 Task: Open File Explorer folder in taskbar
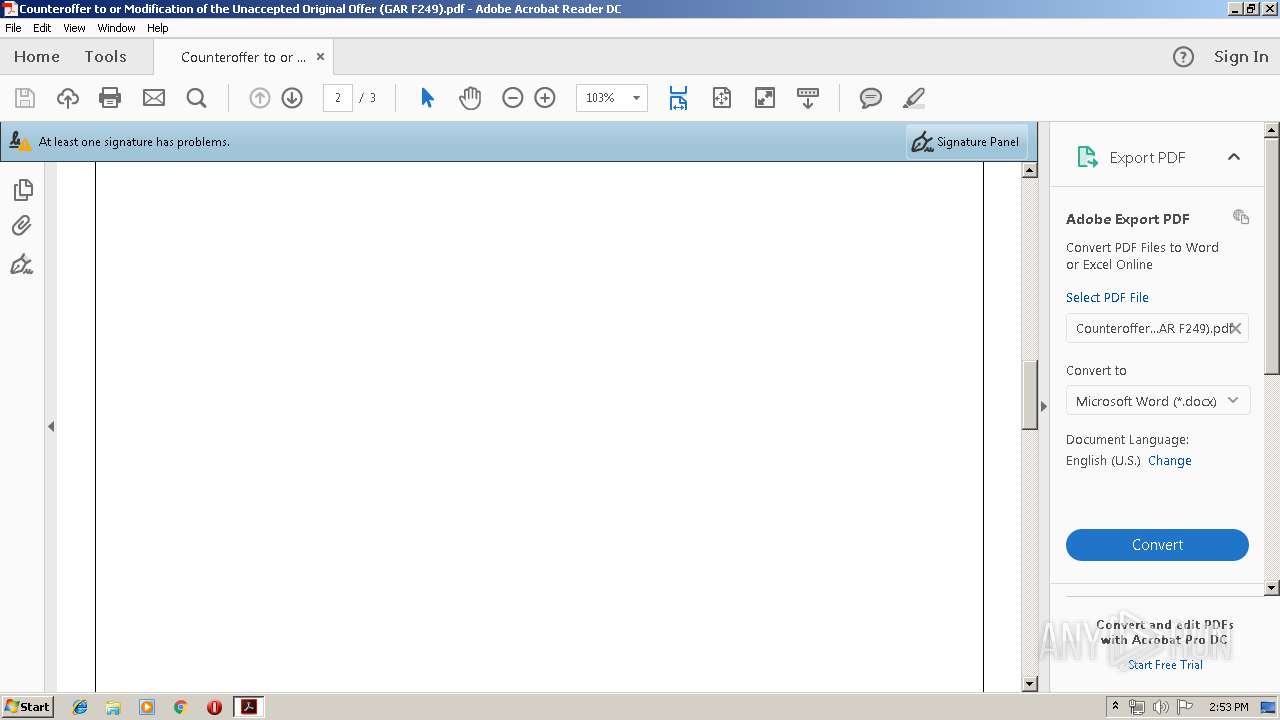tap(113, 707)
